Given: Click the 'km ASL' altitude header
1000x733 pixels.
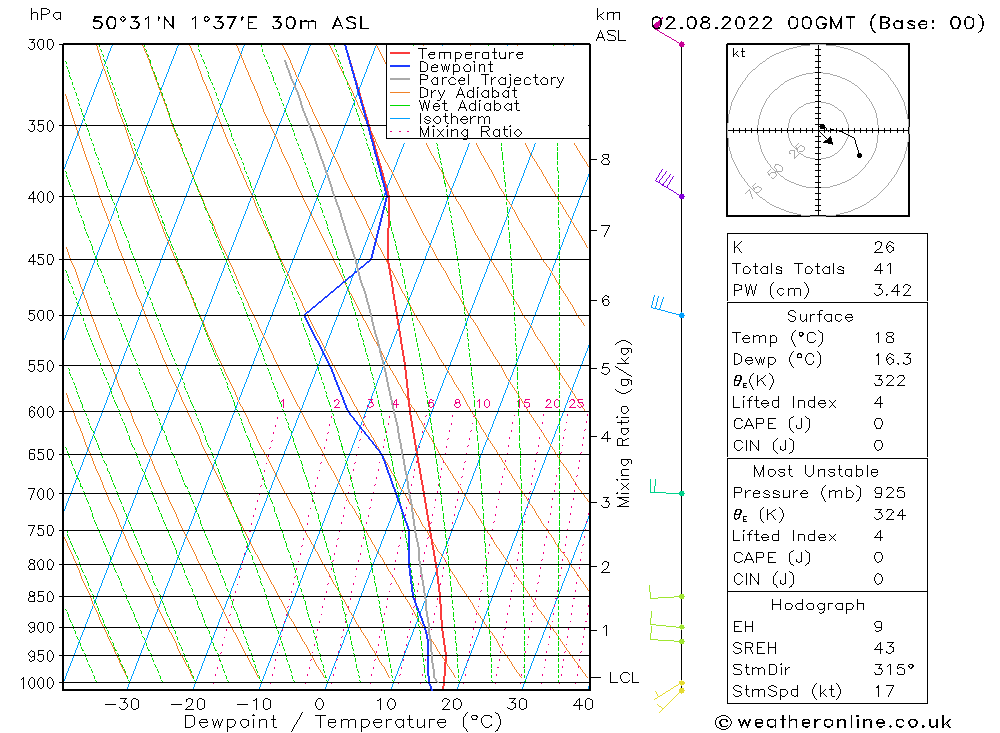Looking at the screenshot, I should (x=610, y=26).
